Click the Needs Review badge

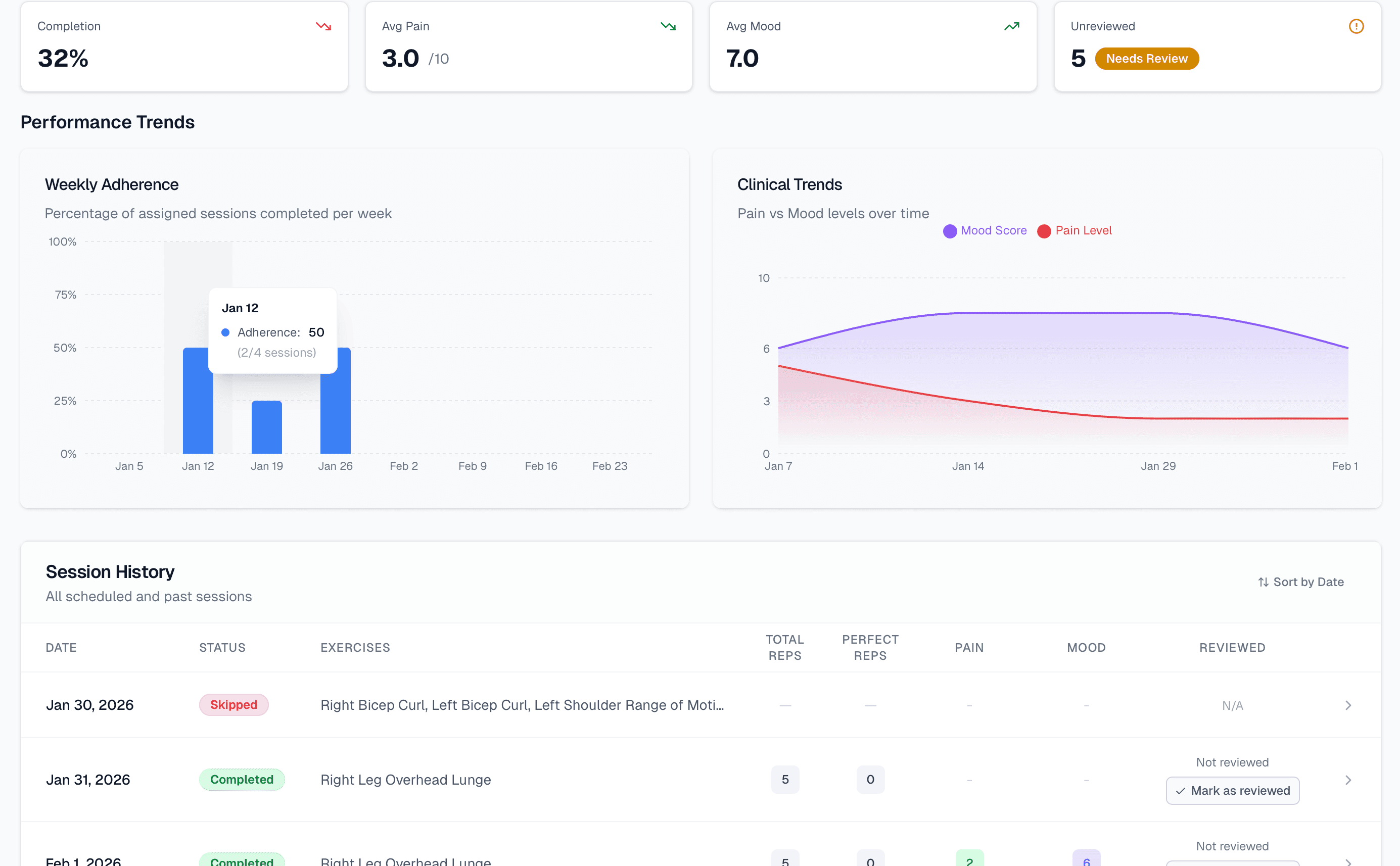click(1146, 59)
